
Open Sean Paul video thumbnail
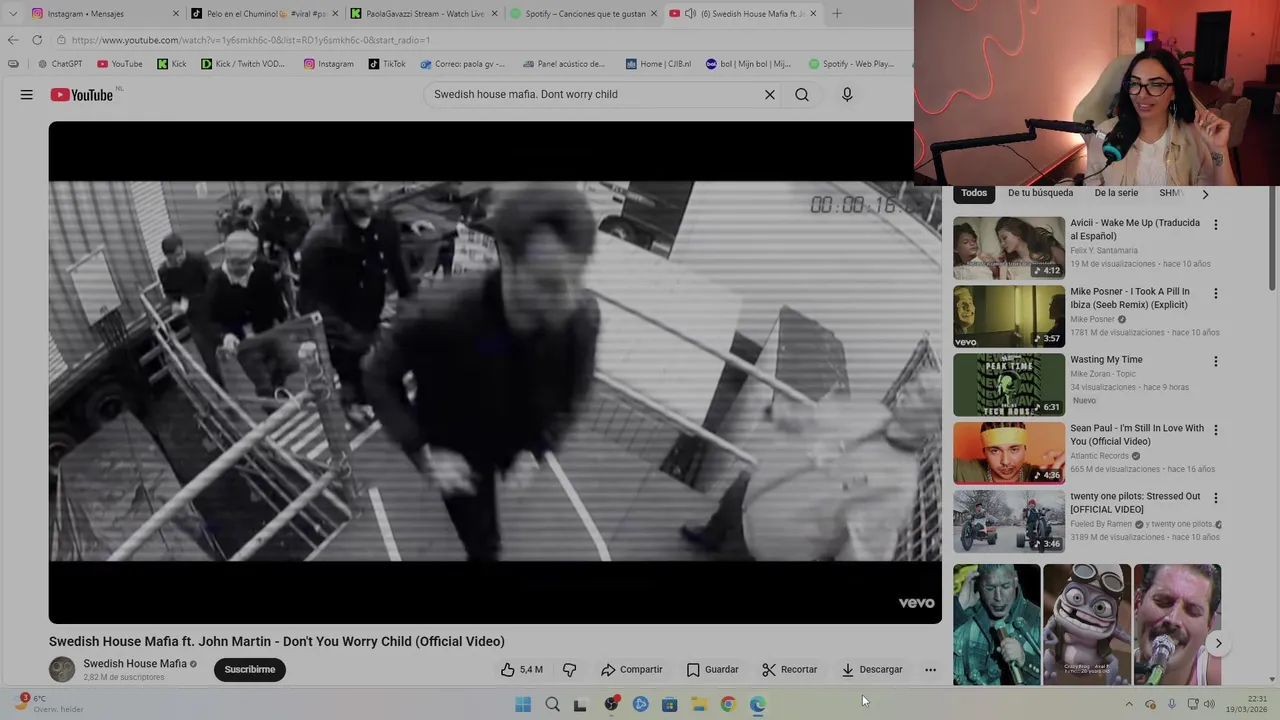1009,453
